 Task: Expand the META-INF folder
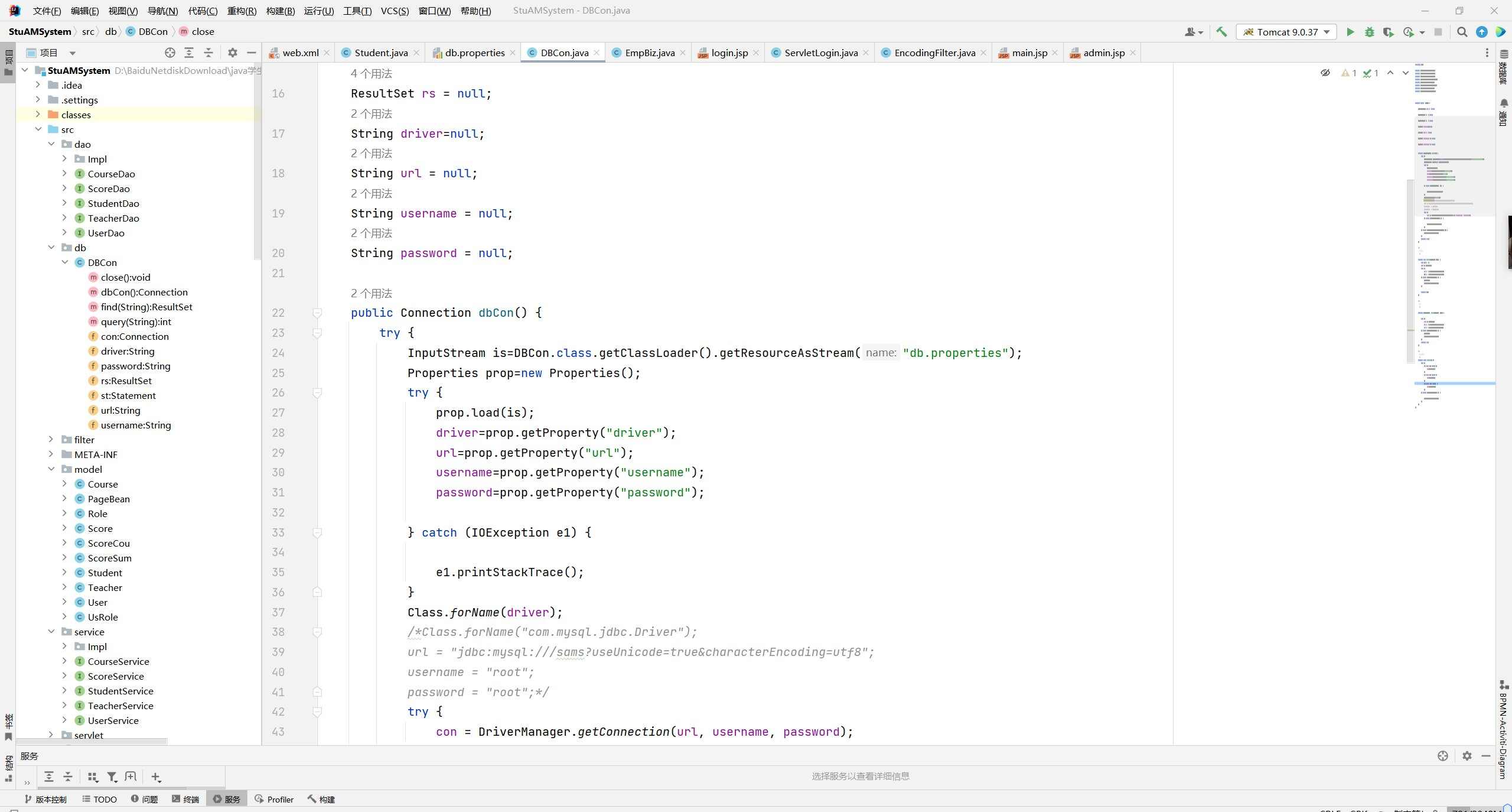tap(51, 454)
